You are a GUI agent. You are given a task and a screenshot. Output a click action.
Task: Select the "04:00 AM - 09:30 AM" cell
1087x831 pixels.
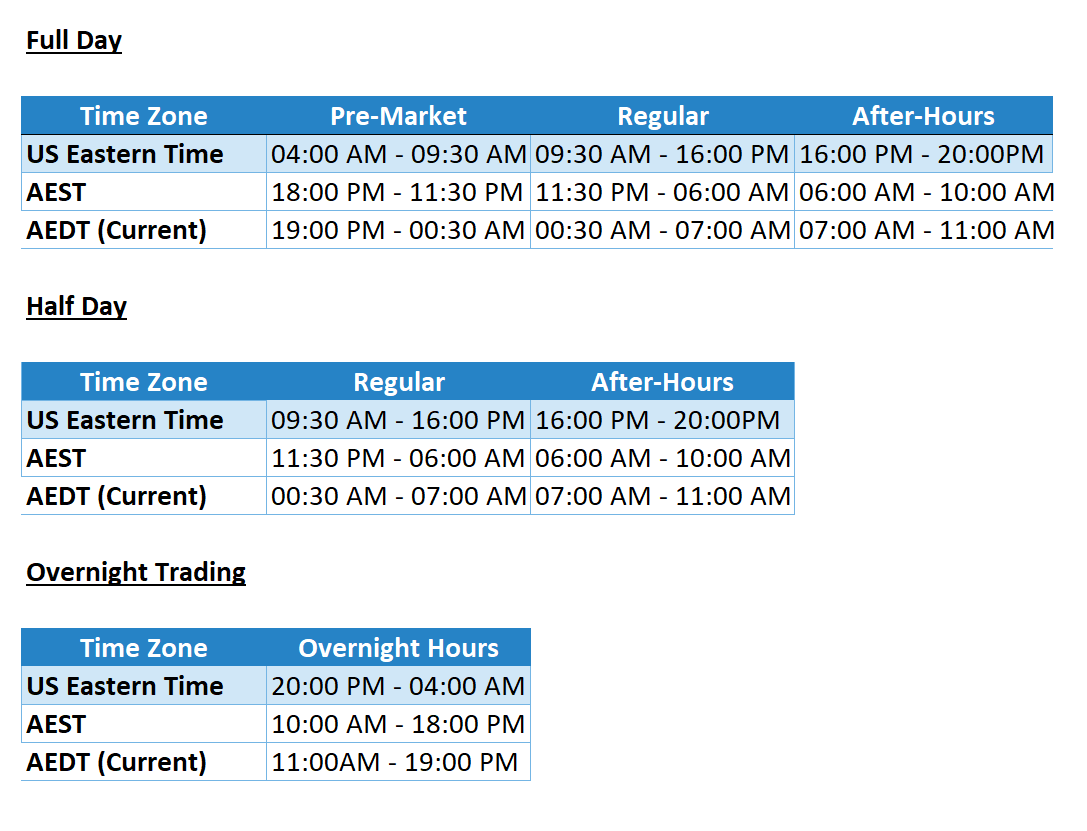pos(398,155)
